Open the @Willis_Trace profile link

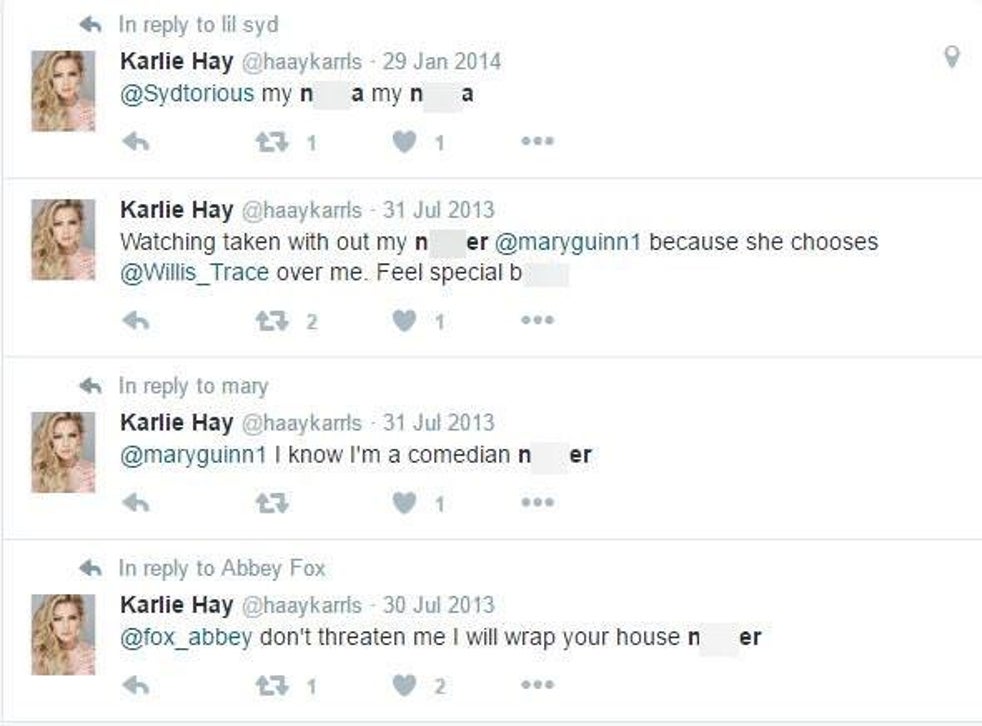point(194,273)
